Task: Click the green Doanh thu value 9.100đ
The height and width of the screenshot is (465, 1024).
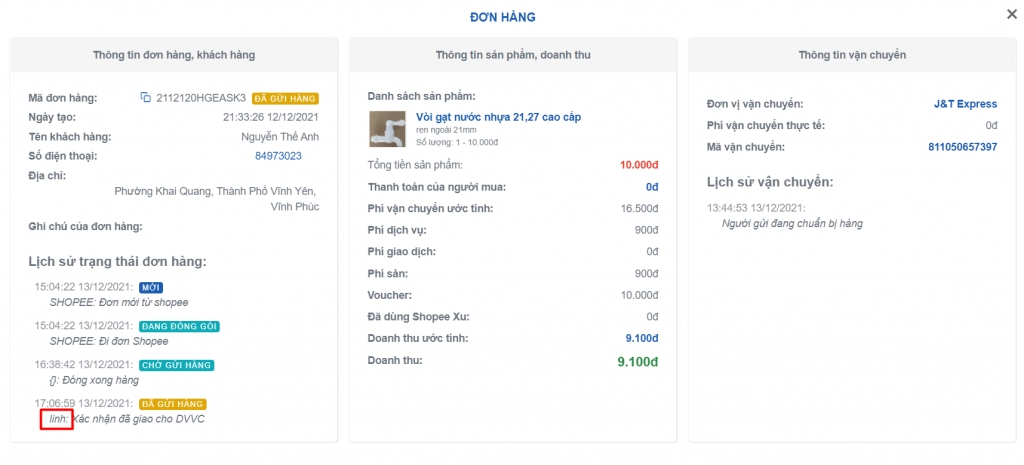Action: point(637,361)
